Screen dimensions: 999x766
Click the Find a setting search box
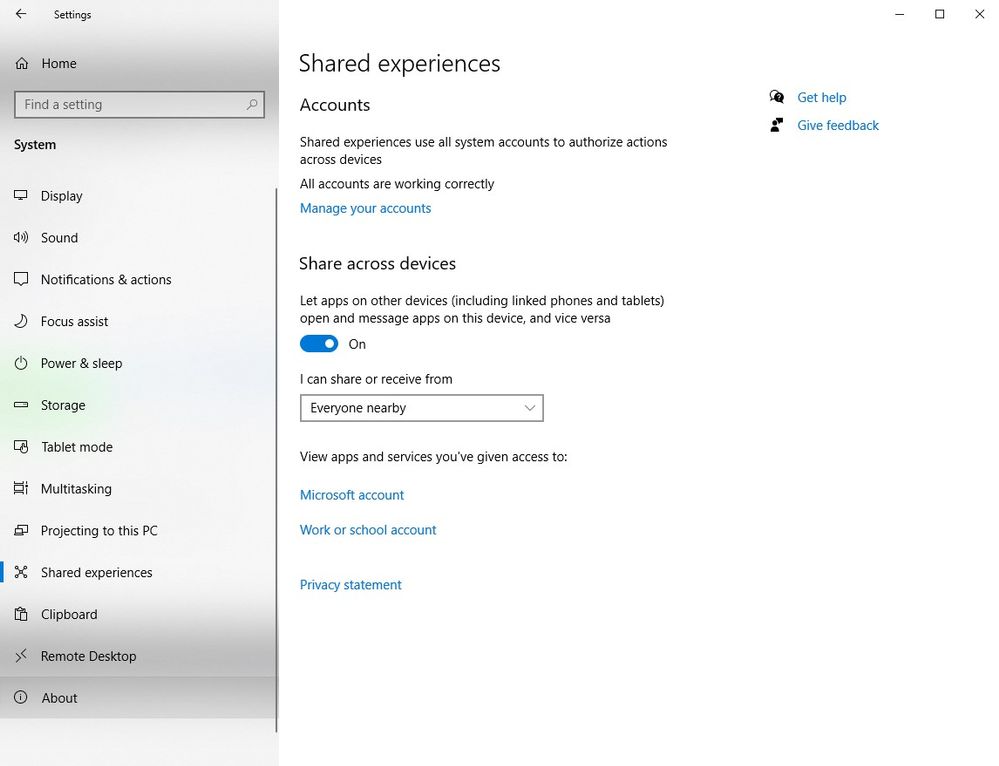click(140, 105)
